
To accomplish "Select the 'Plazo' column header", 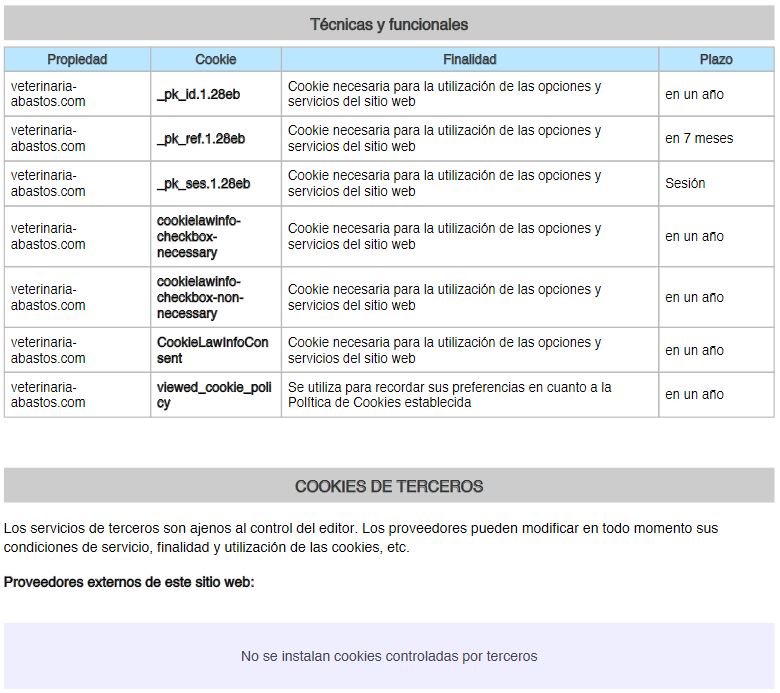I will (716, 59).
